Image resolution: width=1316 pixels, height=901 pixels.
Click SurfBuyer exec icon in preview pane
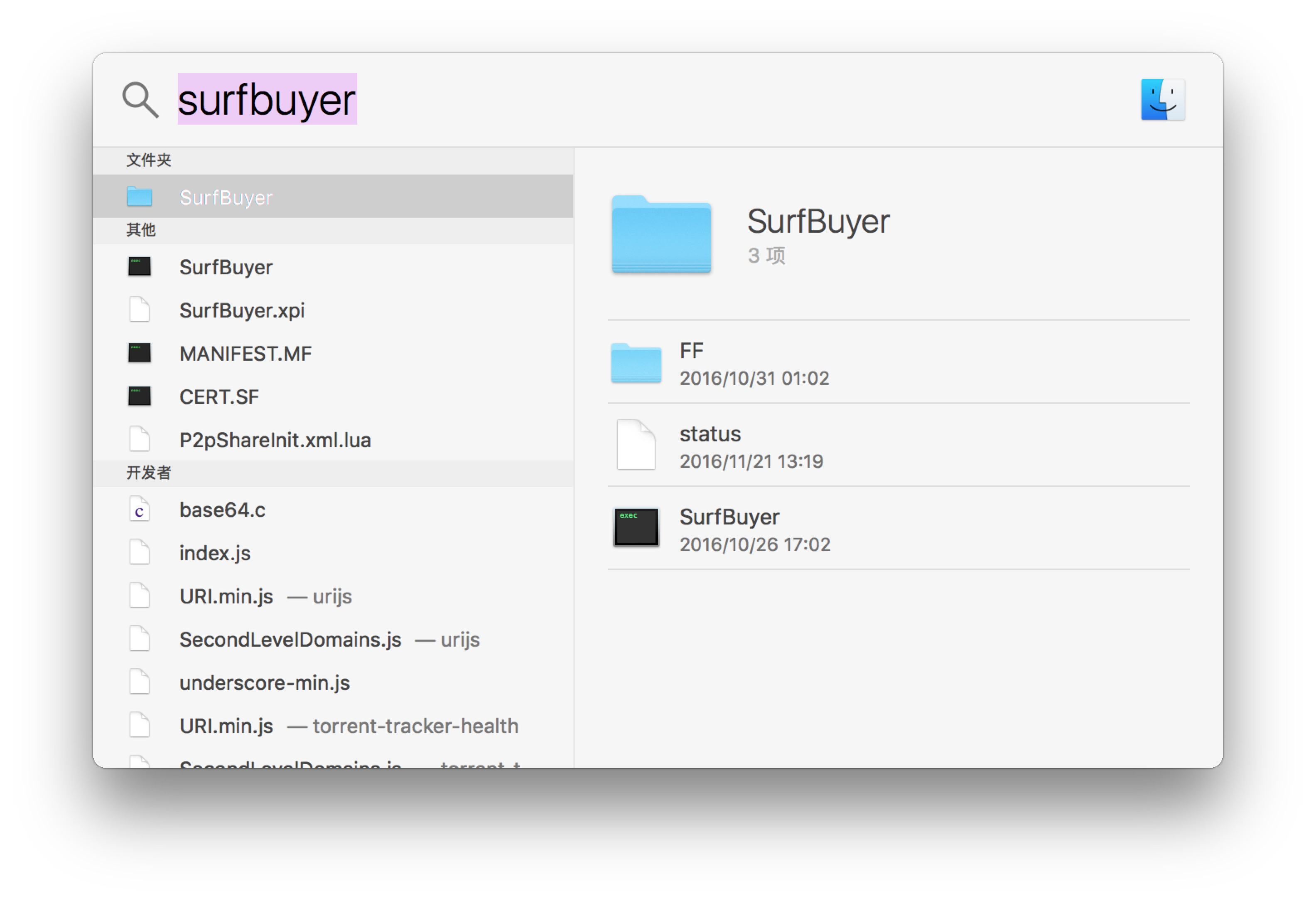[636, 527]
